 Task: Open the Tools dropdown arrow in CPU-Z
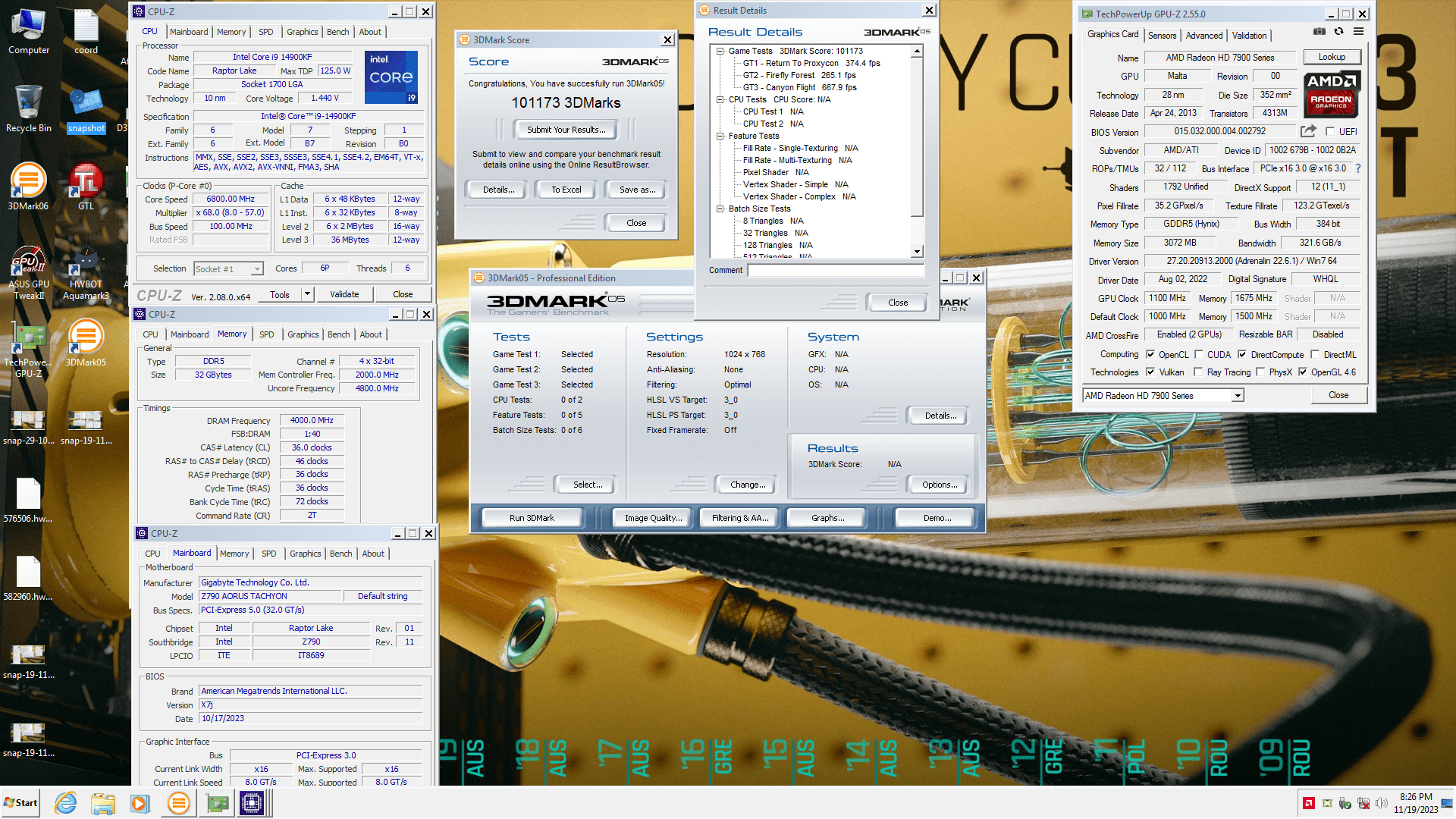tap(307, 294)
